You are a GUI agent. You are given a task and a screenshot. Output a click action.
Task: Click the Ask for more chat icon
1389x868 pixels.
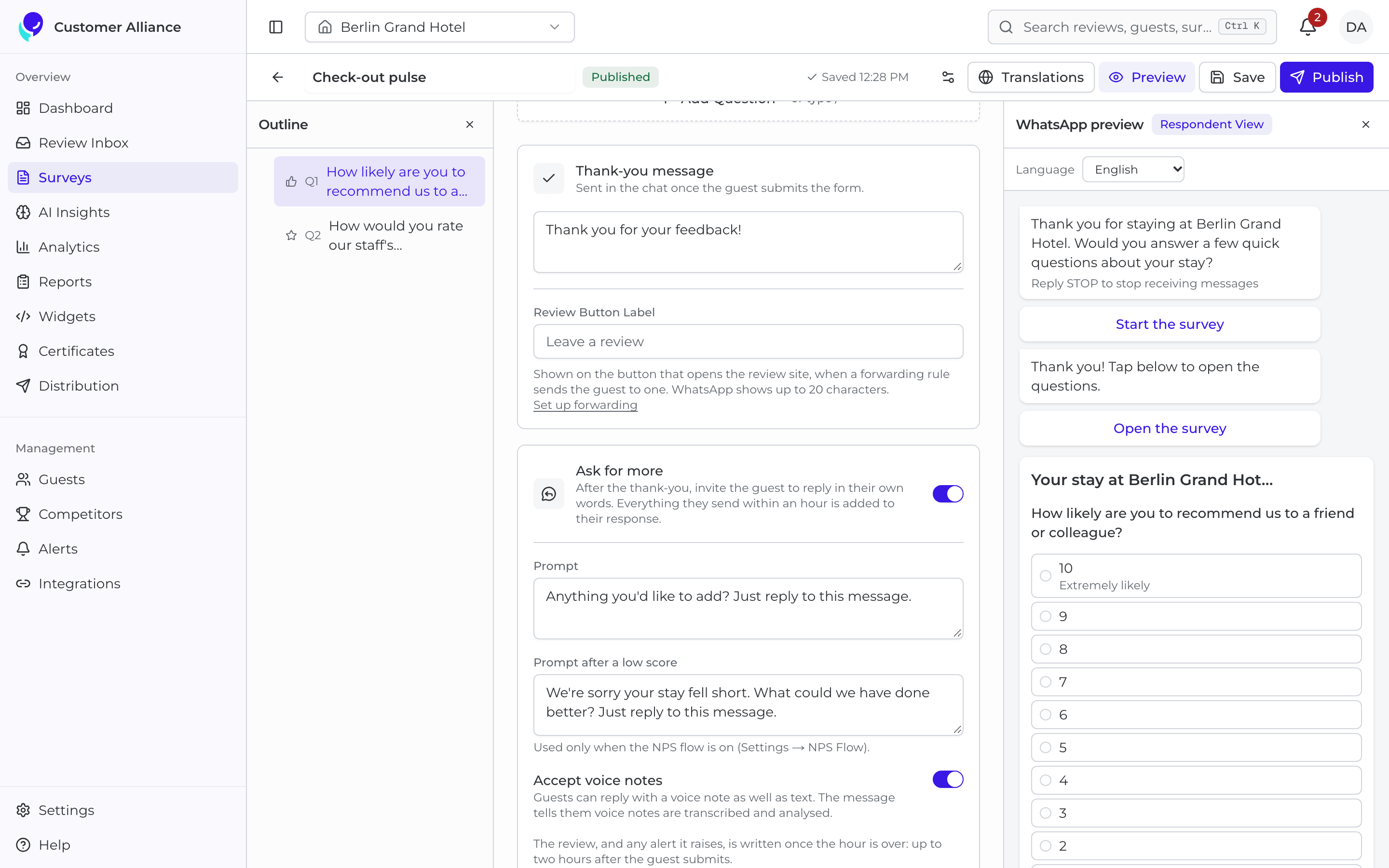549,494
